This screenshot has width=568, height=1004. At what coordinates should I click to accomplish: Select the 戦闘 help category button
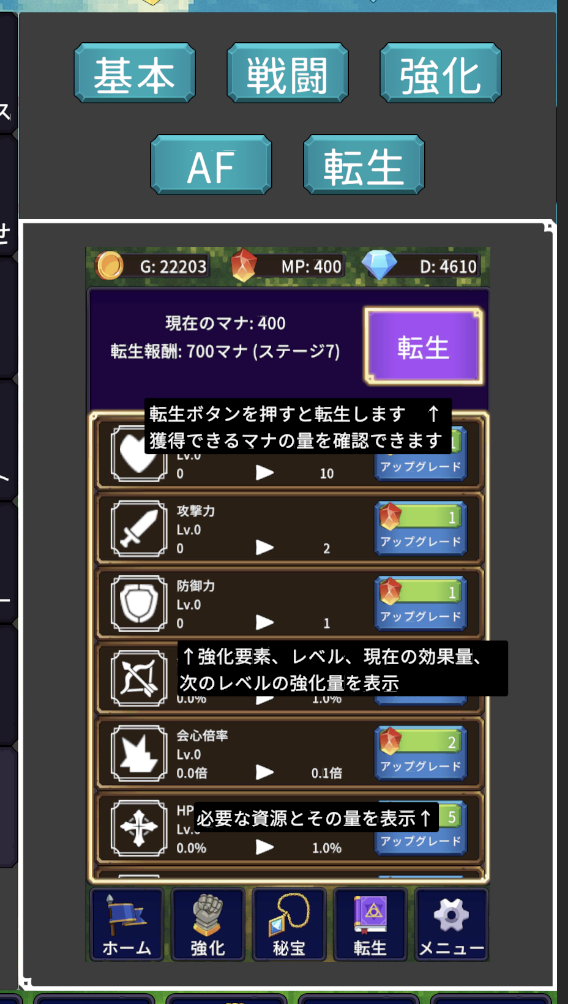point(288,72)
